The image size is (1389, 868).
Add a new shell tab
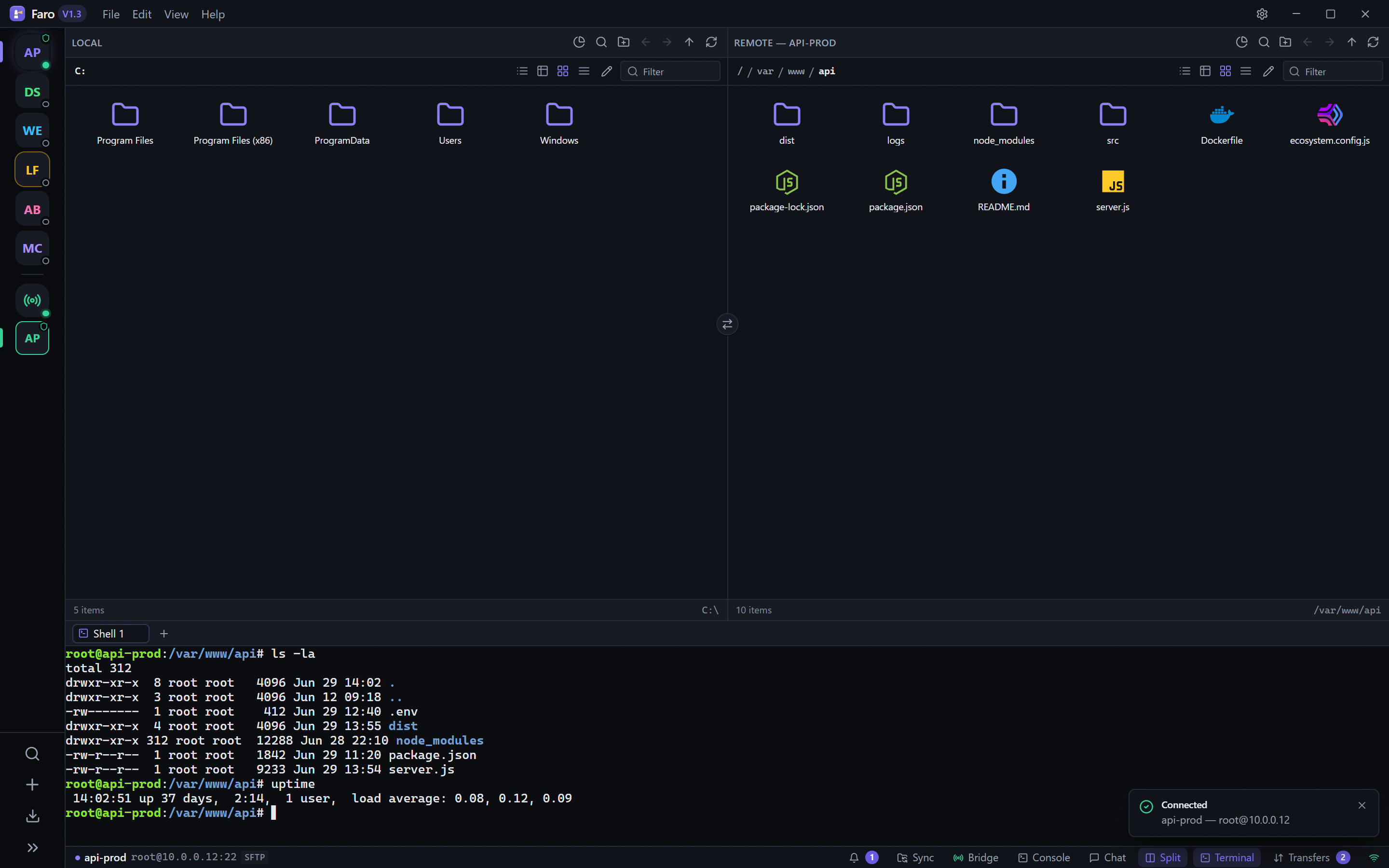pos(163,634)
